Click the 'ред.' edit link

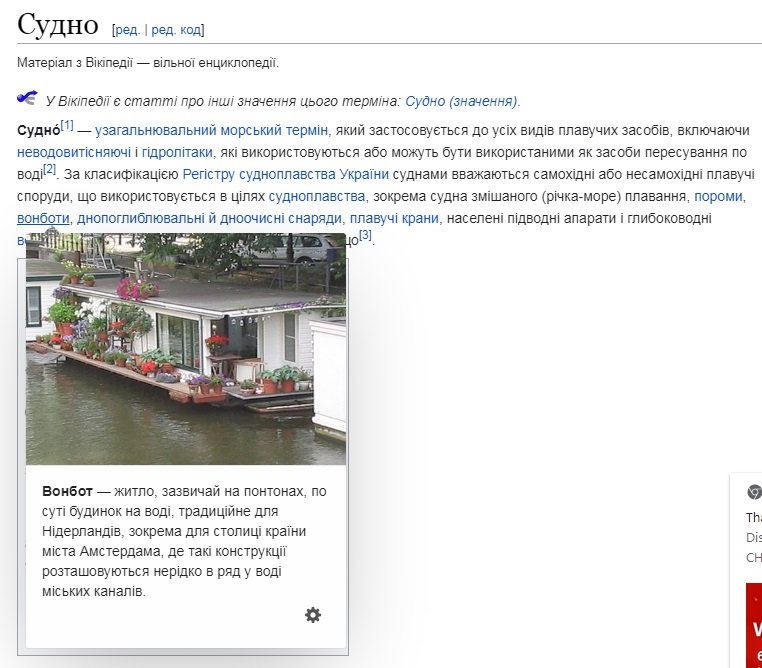pos(127,30)
